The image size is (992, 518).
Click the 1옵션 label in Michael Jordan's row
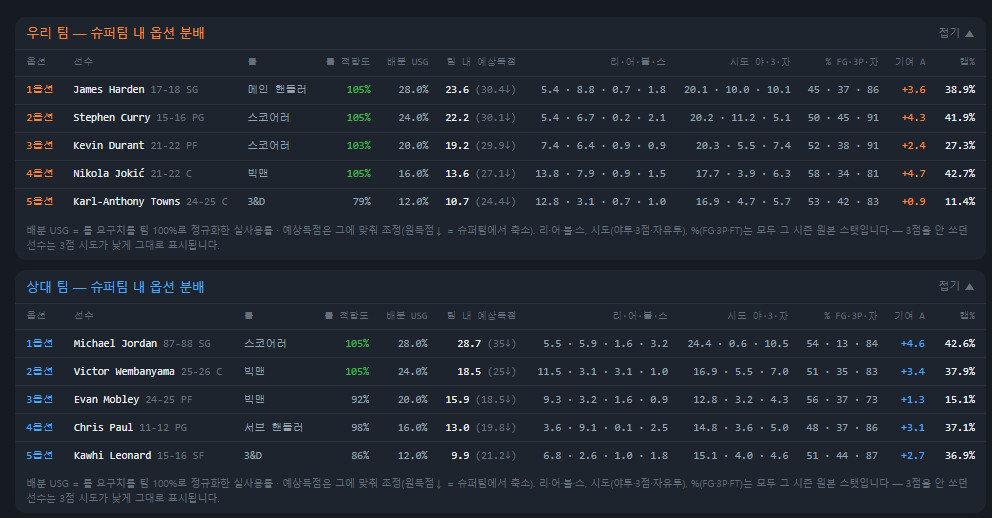point(40,343)
